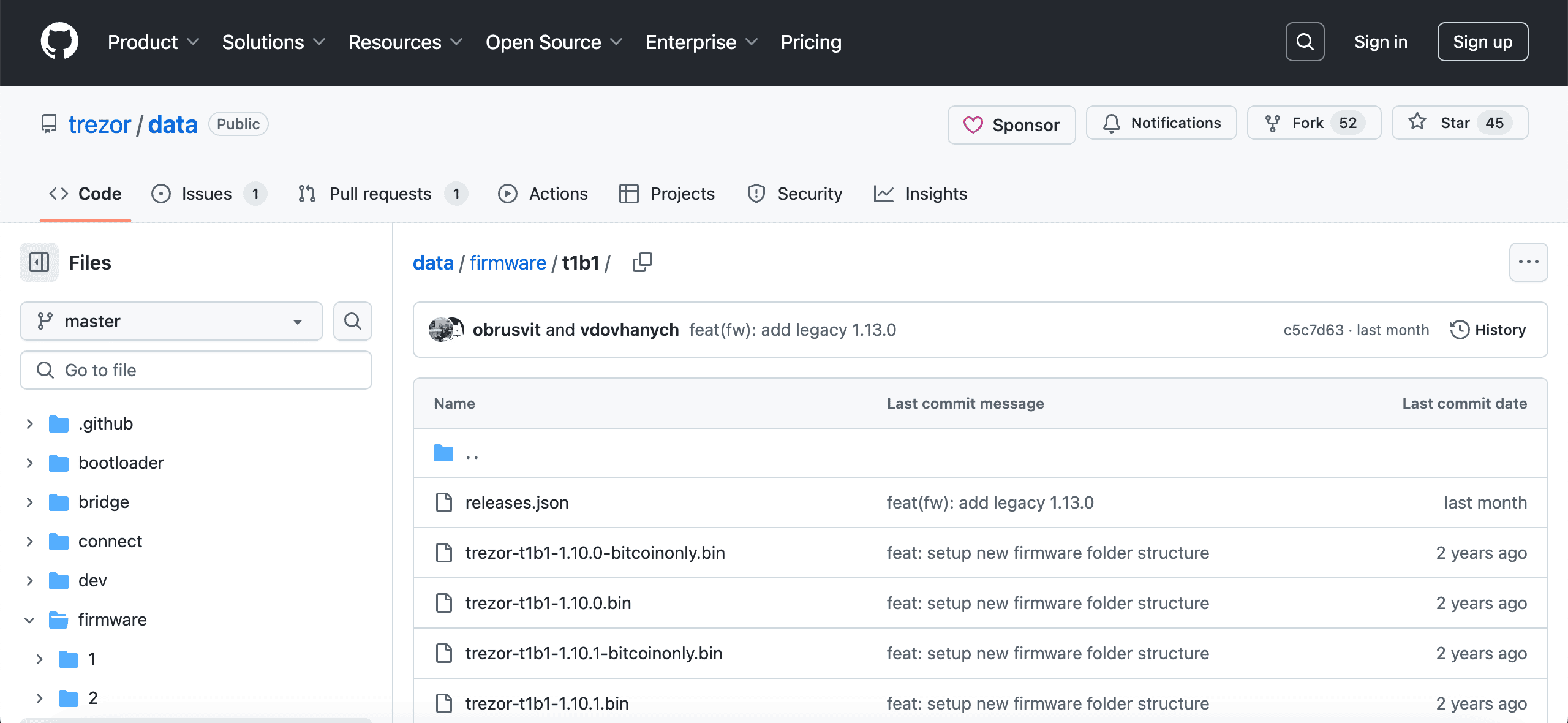Expand the .github folder chevron
Screen dimensions: 1568x723
coord(29,423)
